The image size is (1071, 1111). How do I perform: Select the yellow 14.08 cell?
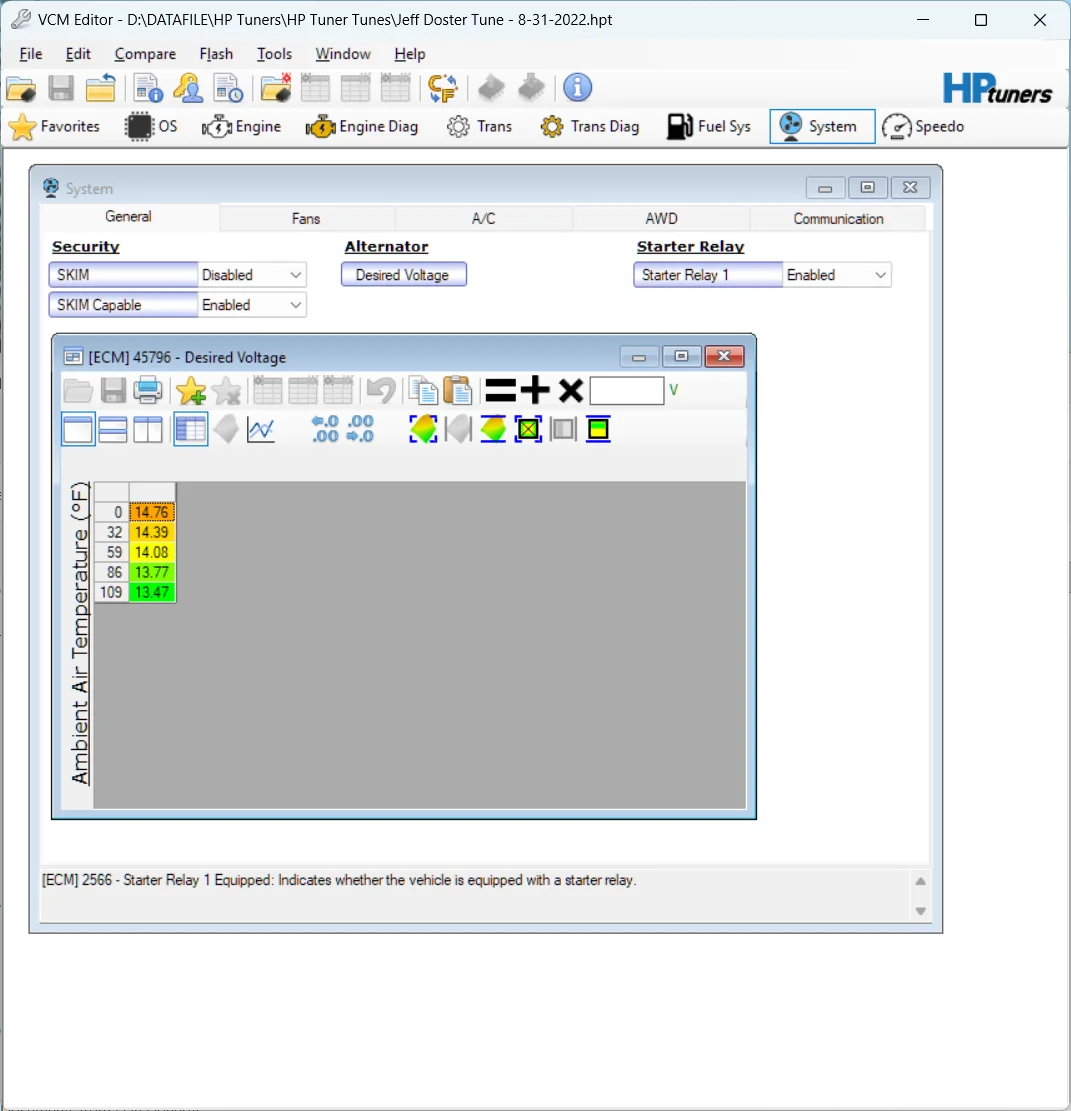click(152, 552)
